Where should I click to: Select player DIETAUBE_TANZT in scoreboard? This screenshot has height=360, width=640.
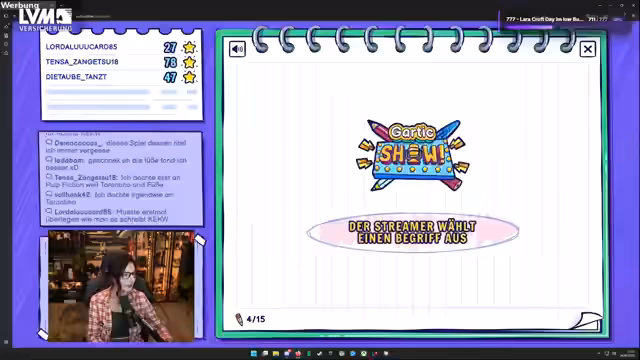click(x=76, y=77)
